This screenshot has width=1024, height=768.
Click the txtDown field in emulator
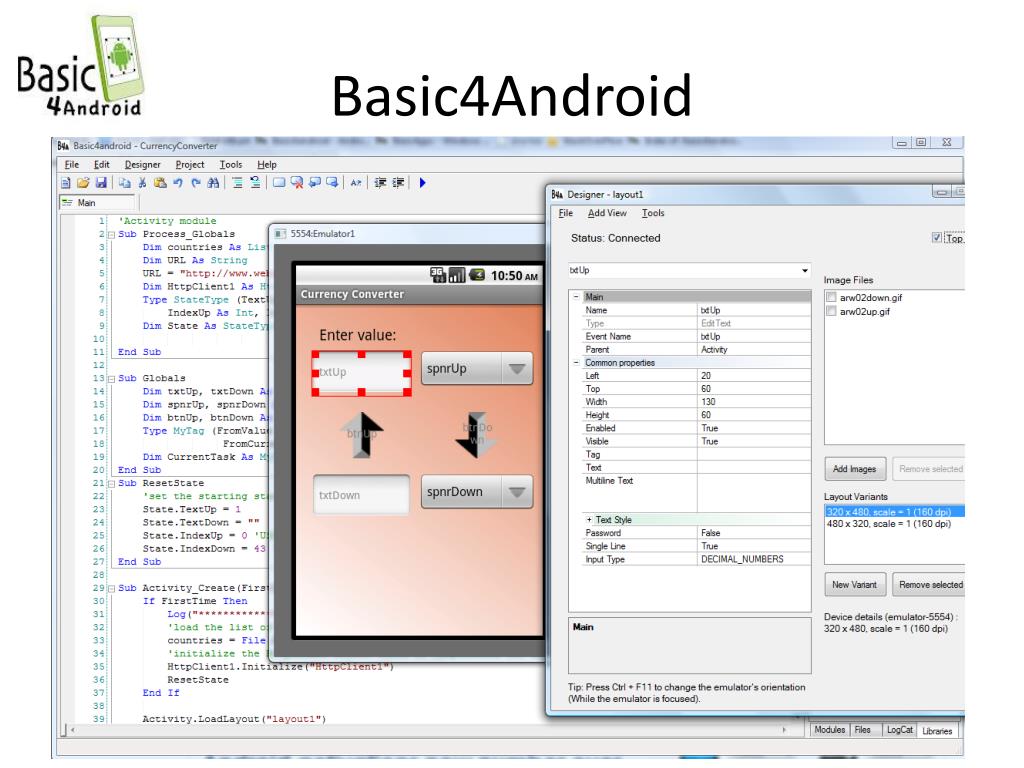click(362, 495)
